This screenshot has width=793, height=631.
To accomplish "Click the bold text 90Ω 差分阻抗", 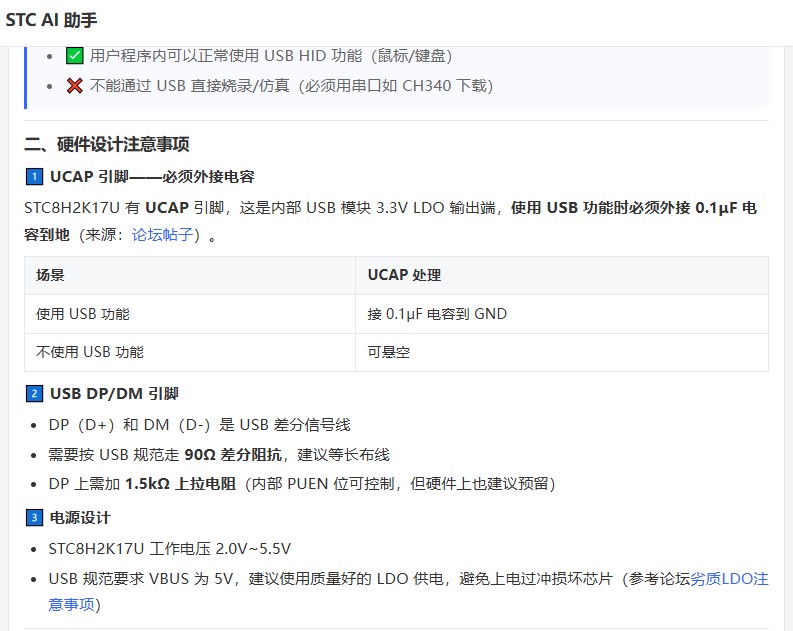I will [x=233, y=455].
